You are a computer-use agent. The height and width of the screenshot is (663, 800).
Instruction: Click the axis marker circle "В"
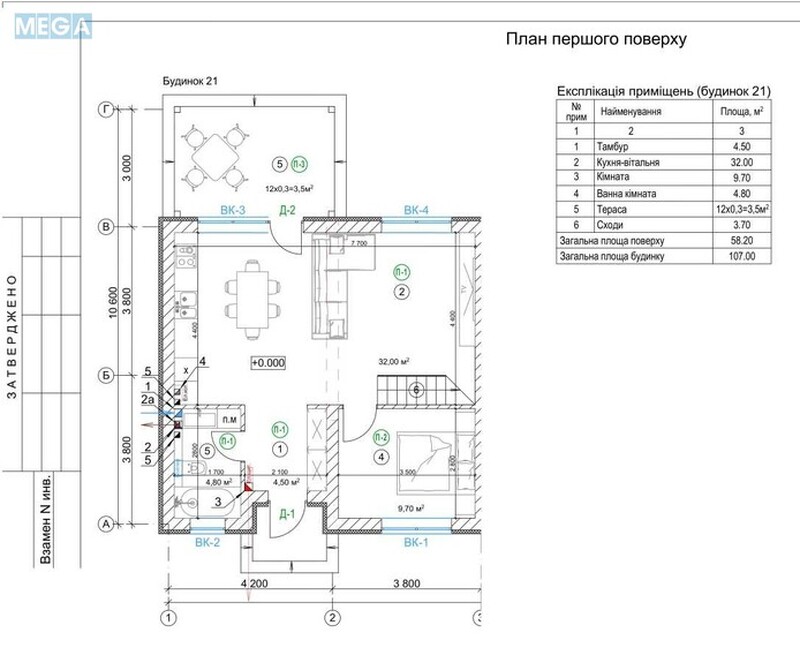point(106,227)
